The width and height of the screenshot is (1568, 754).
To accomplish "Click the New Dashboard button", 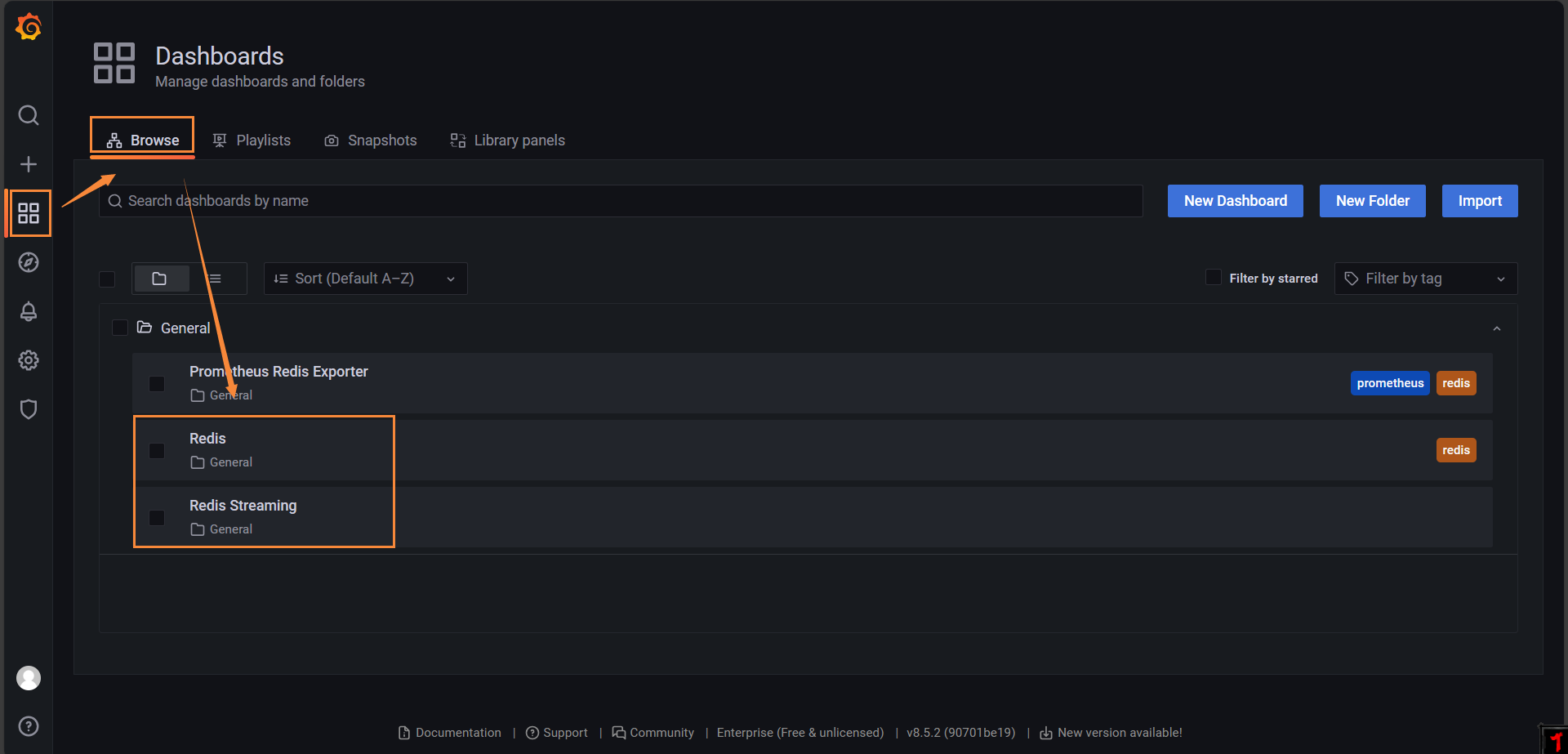I will click(x=1236, y=201).
